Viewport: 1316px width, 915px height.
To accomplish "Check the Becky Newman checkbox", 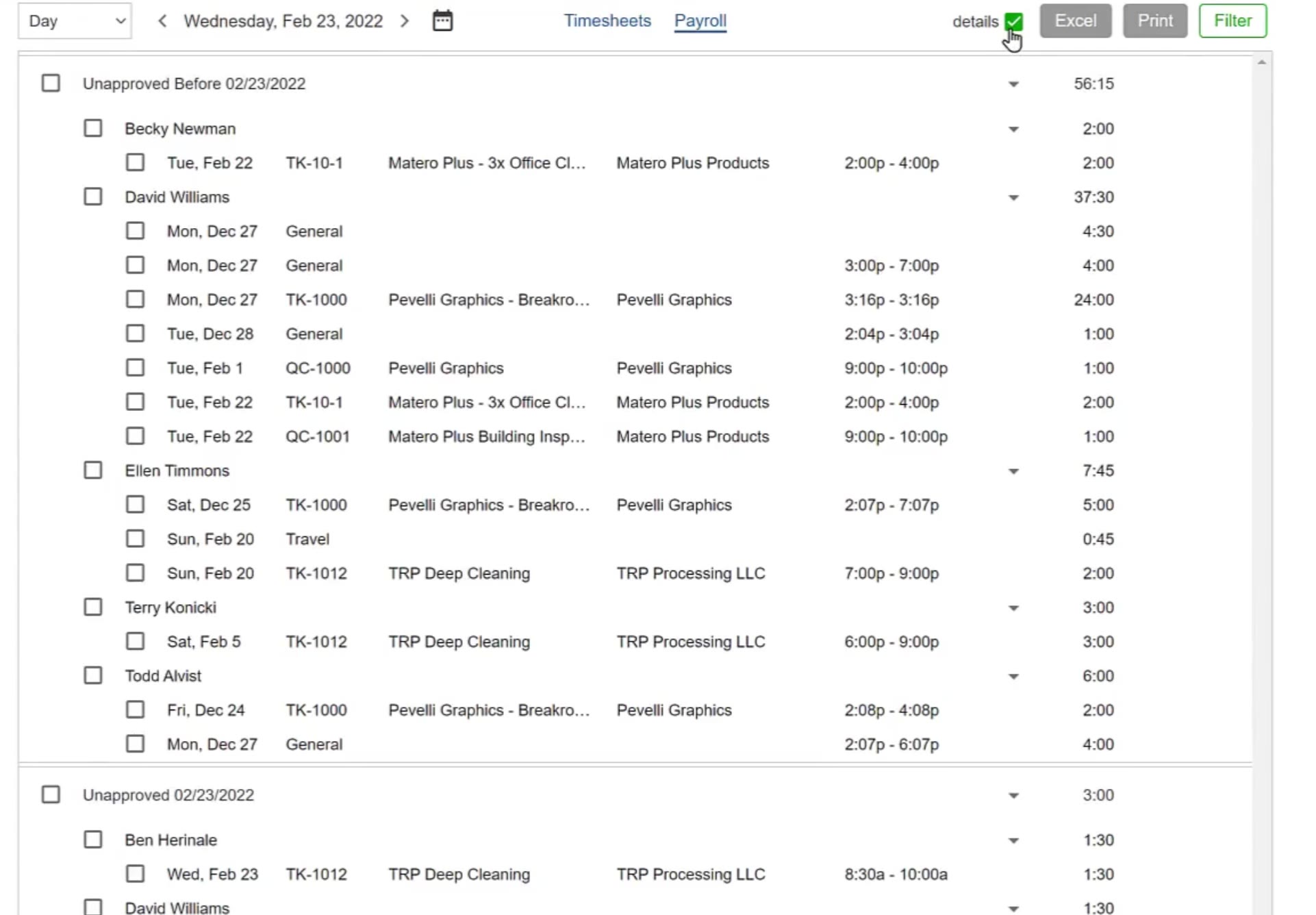I will tap(93, 129).
